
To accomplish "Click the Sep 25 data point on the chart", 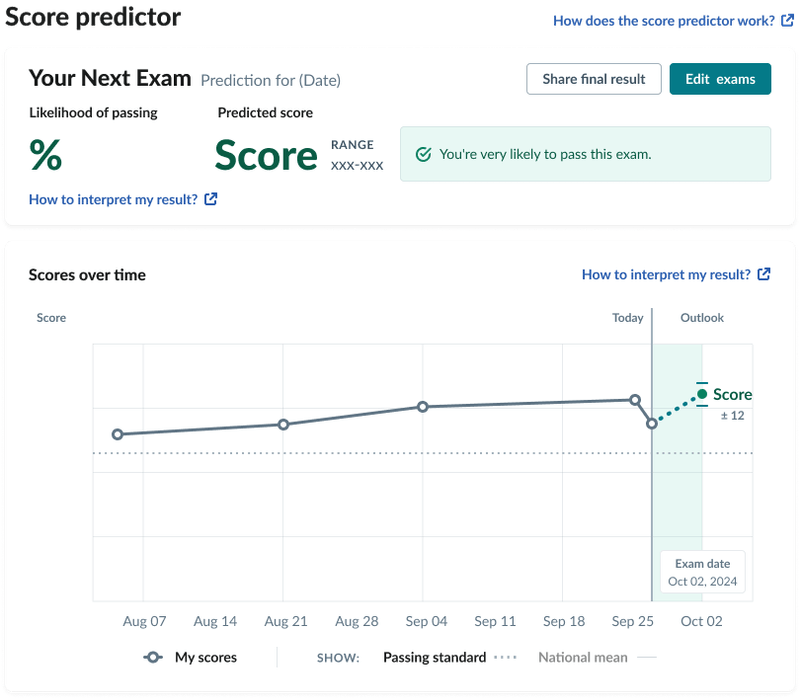I will click(634, 398).
